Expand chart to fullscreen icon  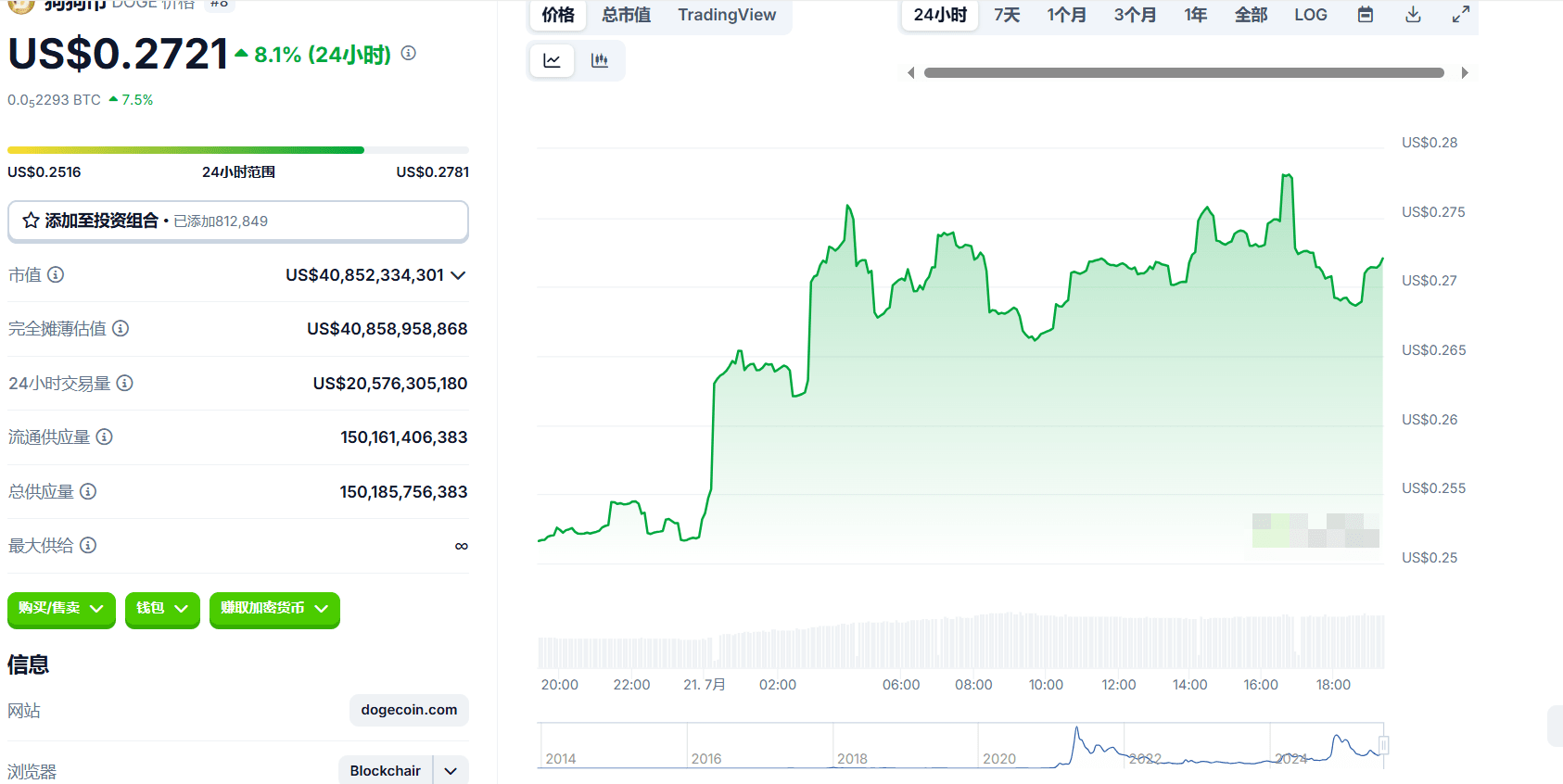(1461, 15)
